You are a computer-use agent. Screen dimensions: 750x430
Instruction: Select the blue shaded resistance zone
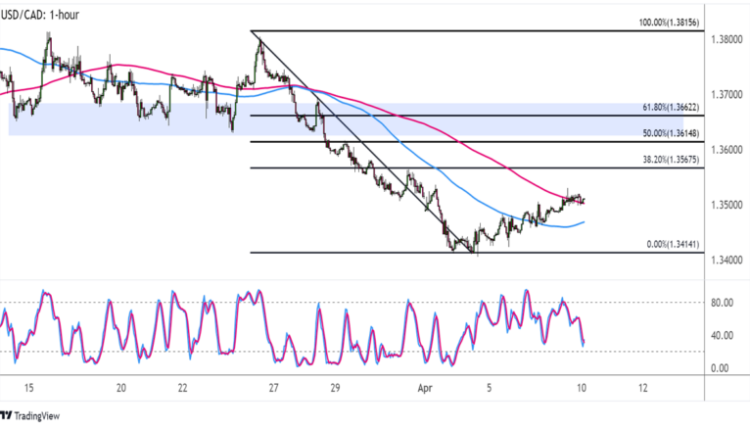120,118
